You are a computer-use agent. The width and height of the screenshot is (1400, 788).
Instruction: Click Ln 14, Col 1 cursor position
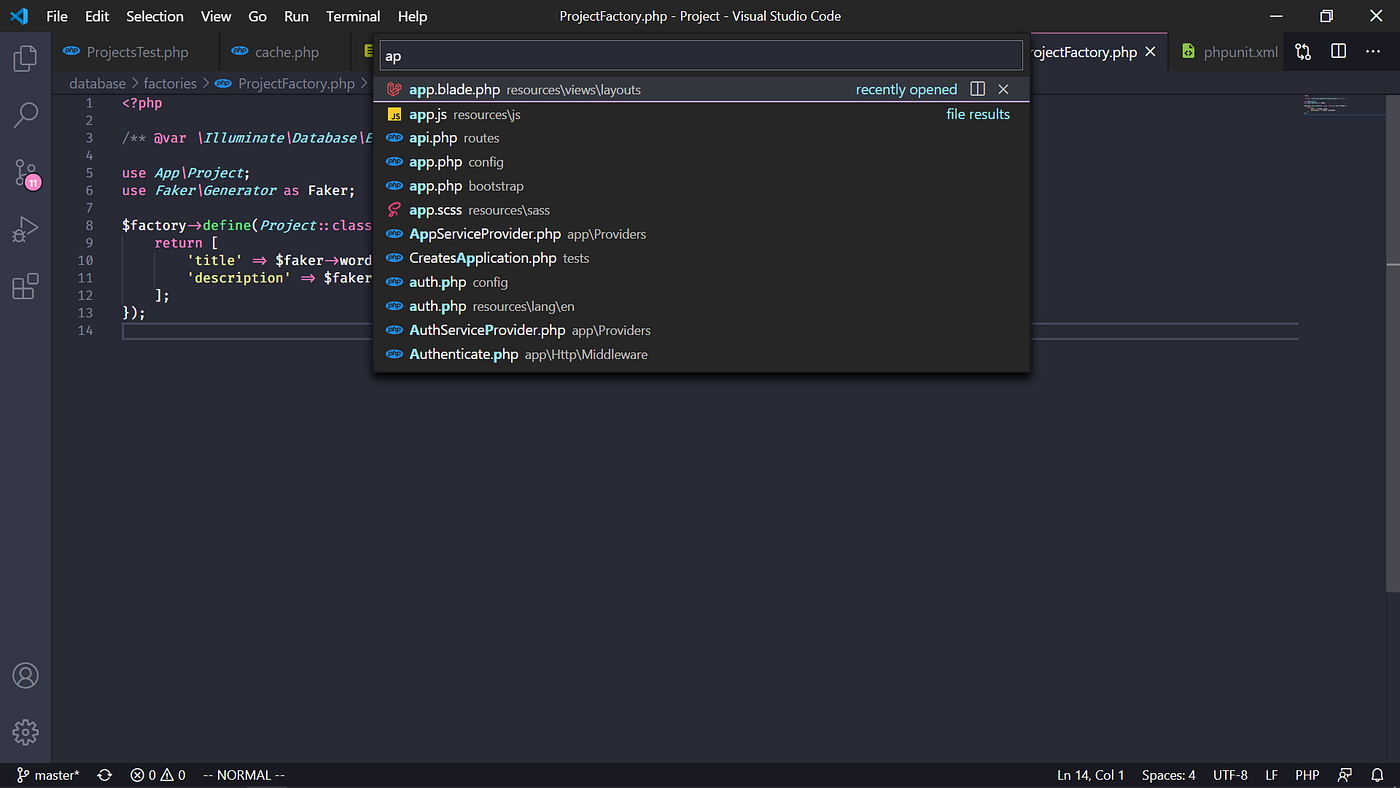coord(1090,775)
